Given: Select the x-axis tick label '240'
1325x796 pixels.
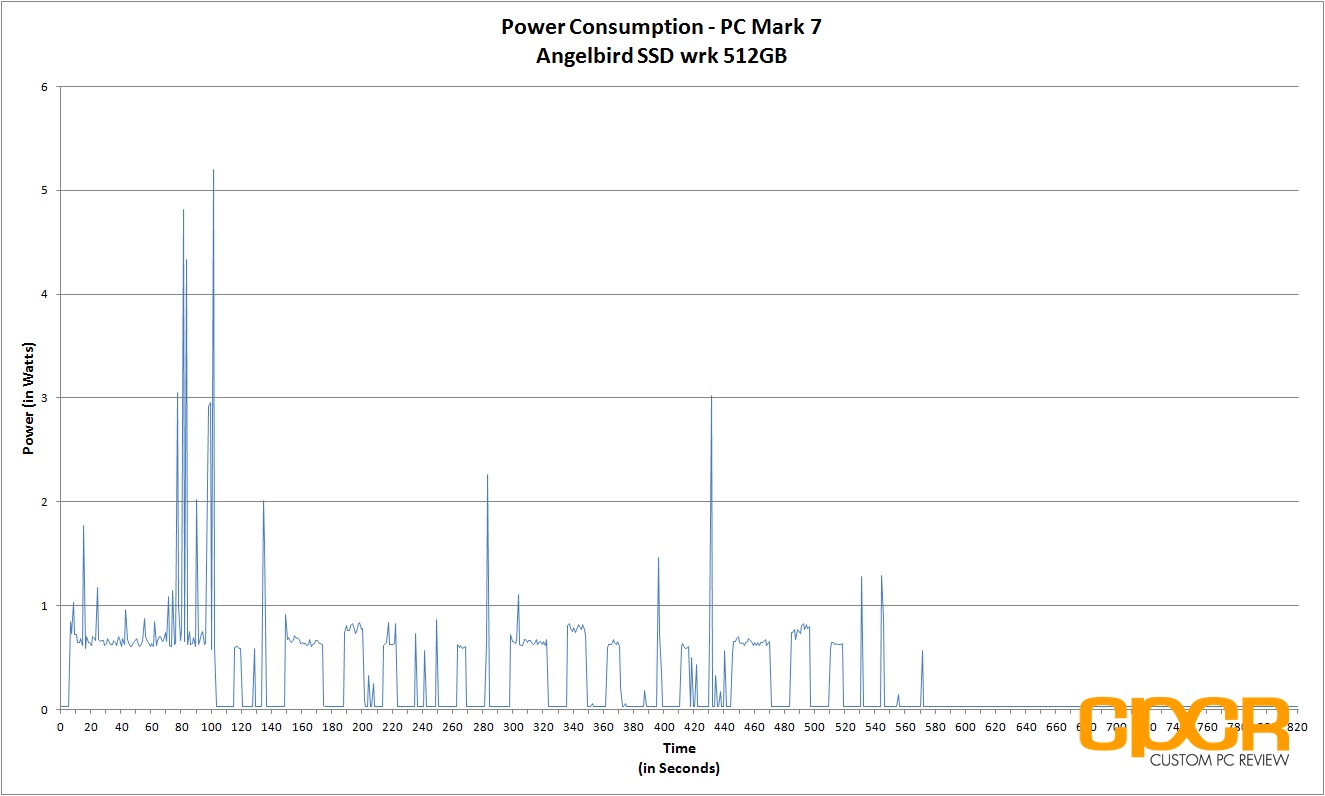Looking at the screenshot, I should pyautogui.click(x=423, y=727).
